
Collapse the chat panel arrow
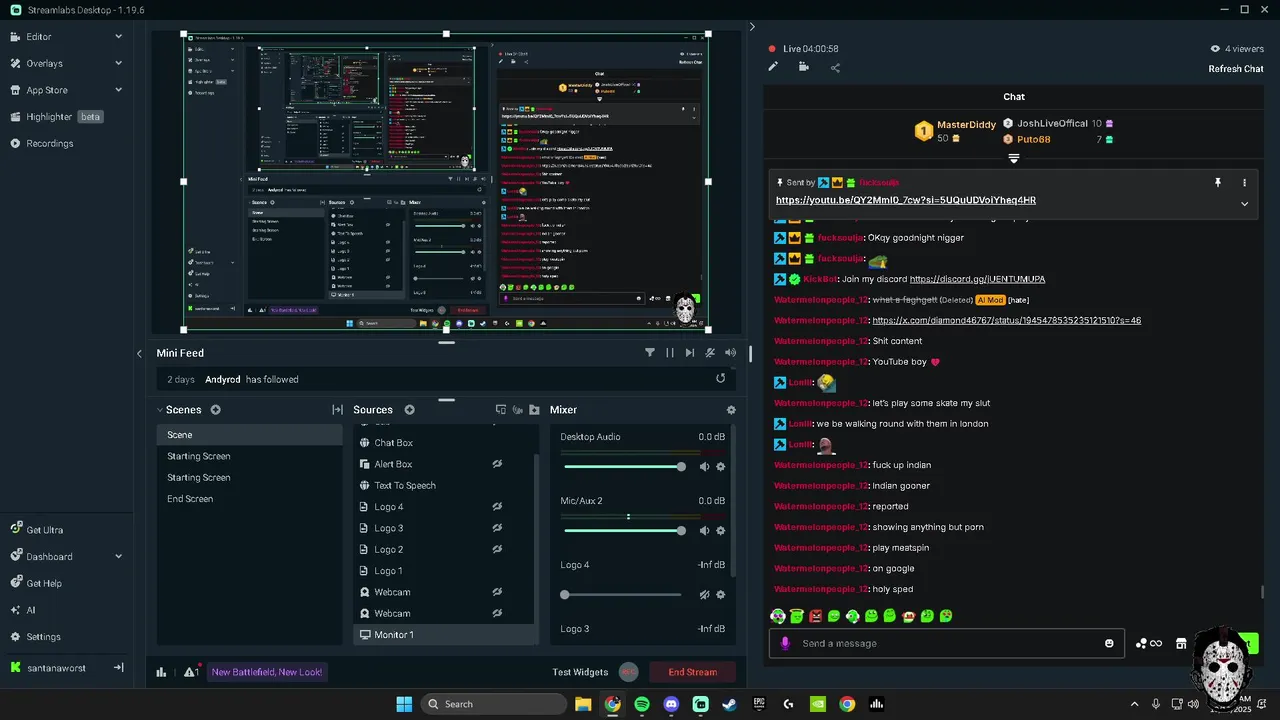coord(752,27)
